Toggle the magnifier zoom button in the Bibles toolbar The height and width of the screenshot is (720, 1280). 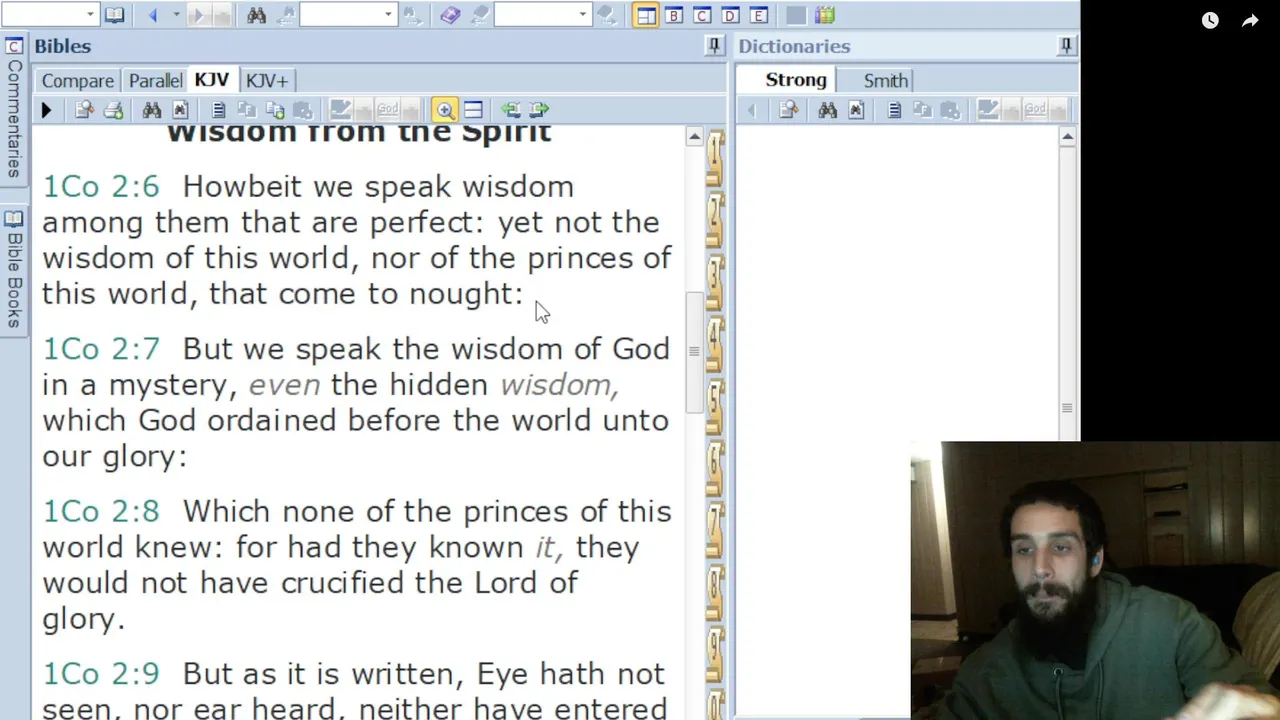coord(445,110)
